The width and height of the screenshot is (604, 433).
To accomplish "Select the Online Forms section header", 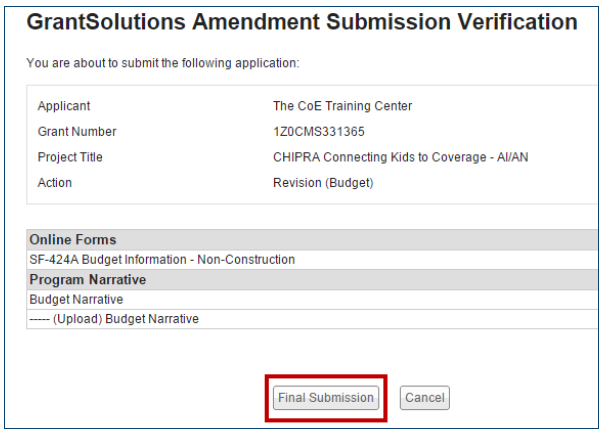I will [73, 240].
